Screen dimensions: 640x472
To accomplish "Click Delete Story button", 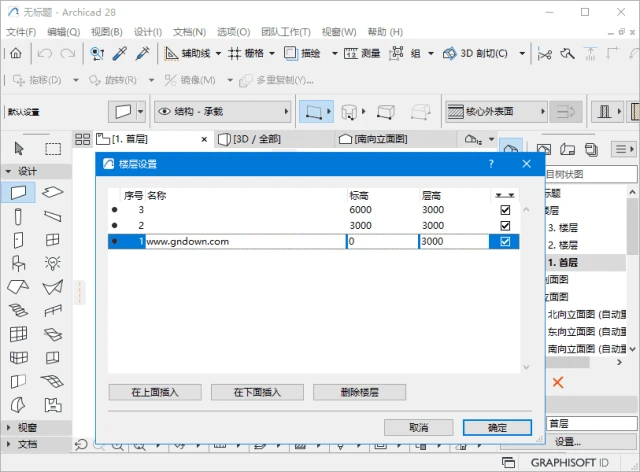I will pos(360,392).
